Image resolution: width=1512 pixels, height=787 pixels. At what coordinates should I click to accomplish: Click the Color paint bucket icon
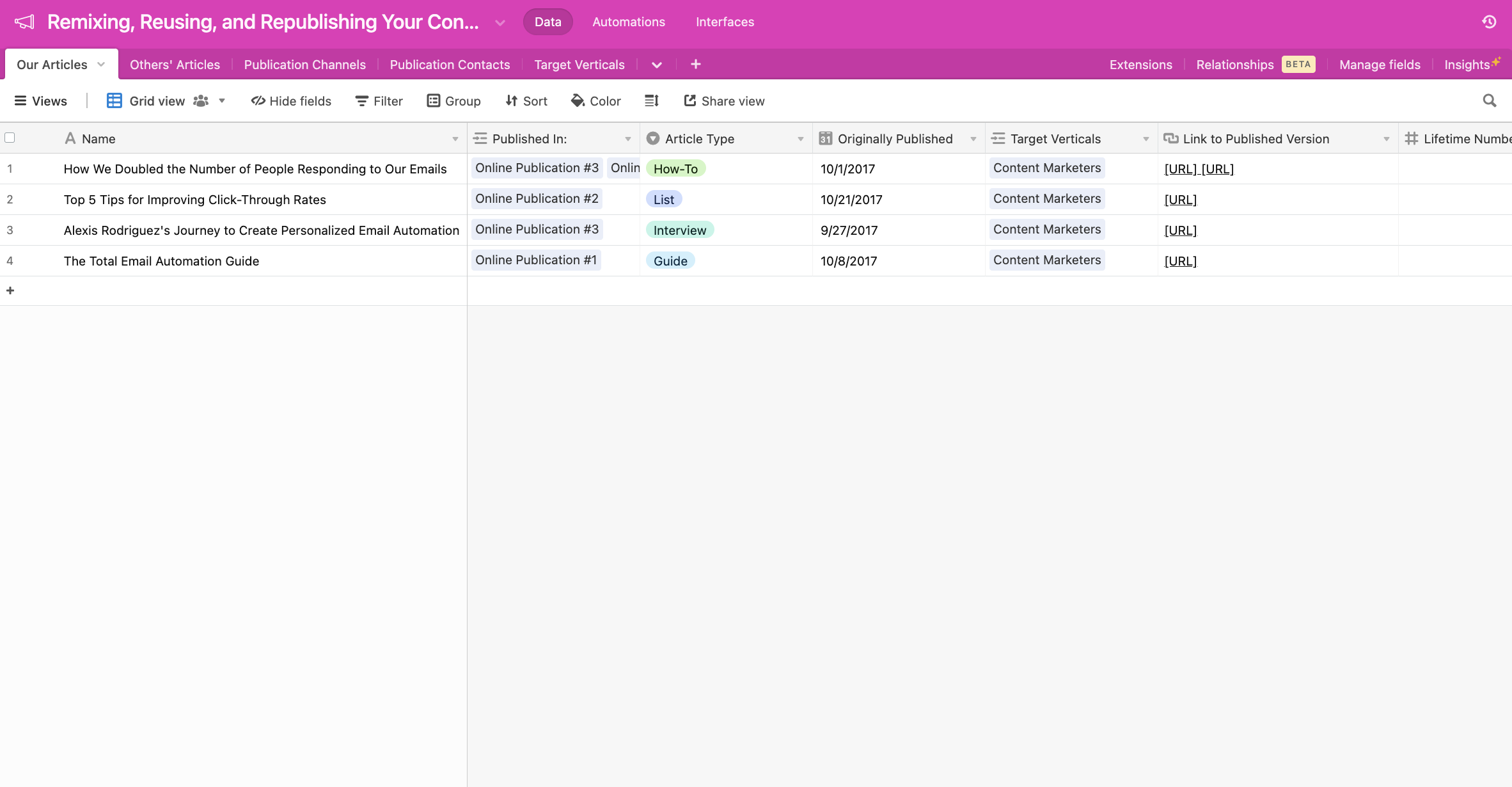pyautogui.click(x=578, y=100)
